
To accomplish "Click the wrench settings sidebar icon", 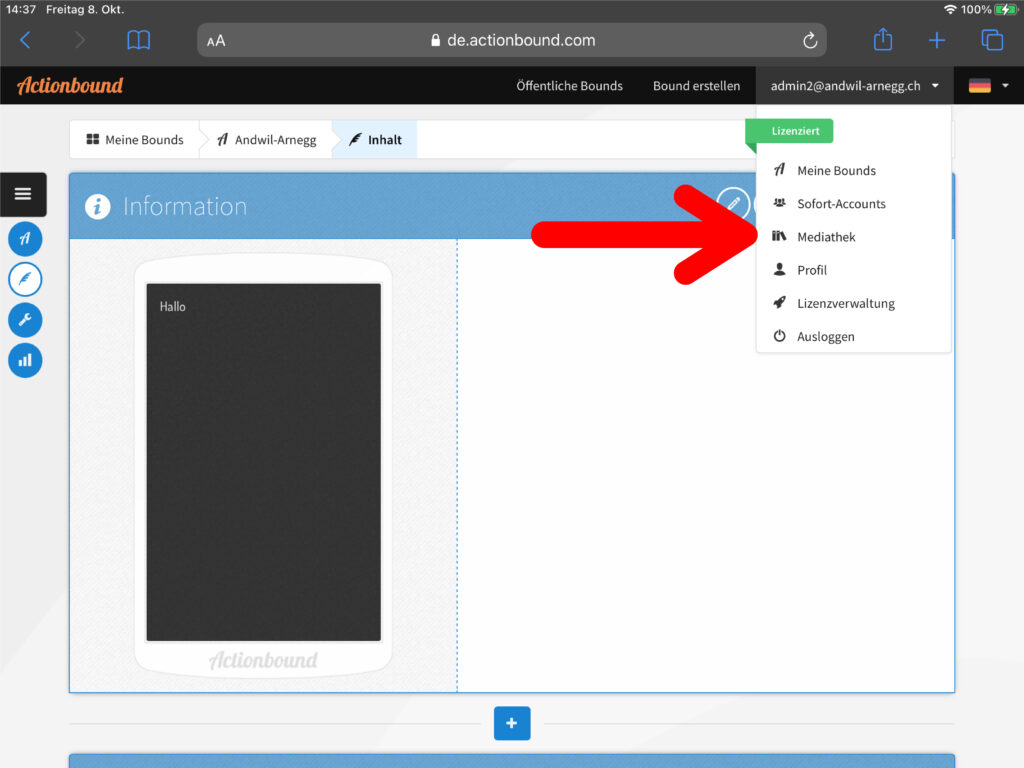I will click(x=25, y=320).
